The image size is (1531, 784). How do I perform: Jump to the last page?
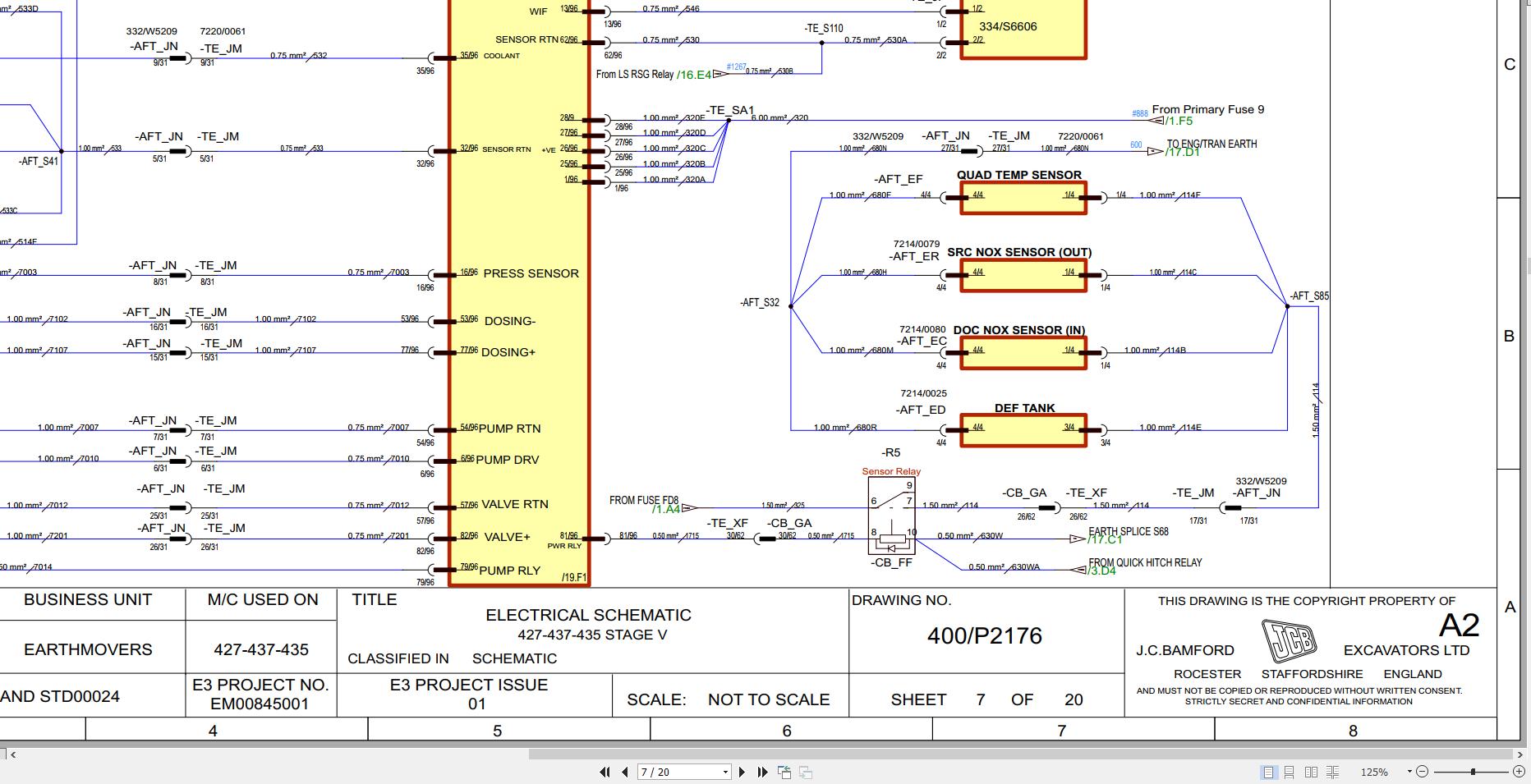click(x=762, y=772)
